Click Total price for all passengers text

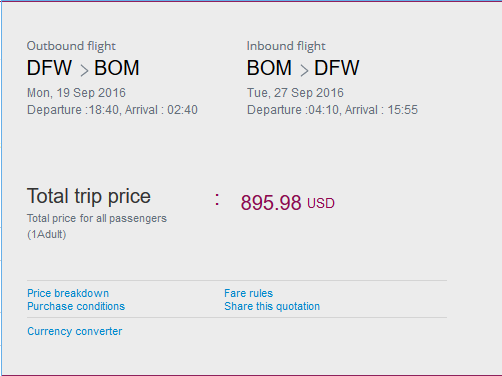(x=97, y=218)
